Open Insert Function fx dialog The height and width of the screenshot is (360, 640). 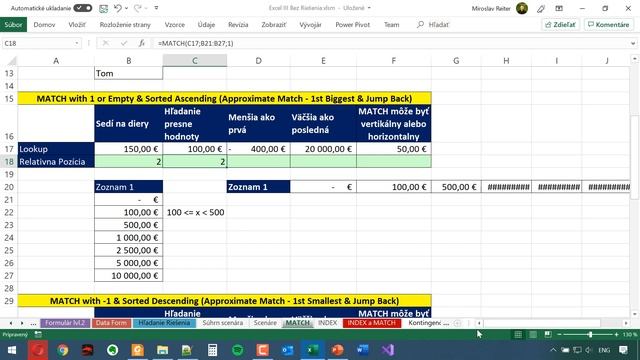[142, 43]
